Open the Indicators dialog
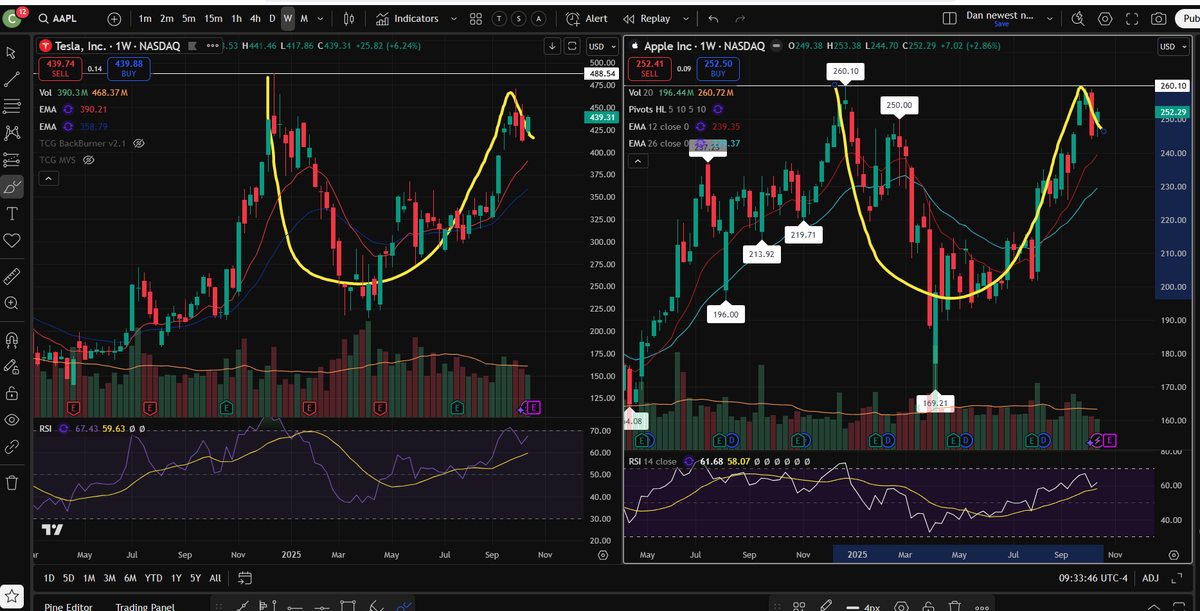Viewport: 1200px width, 611px height. [406, 19]
